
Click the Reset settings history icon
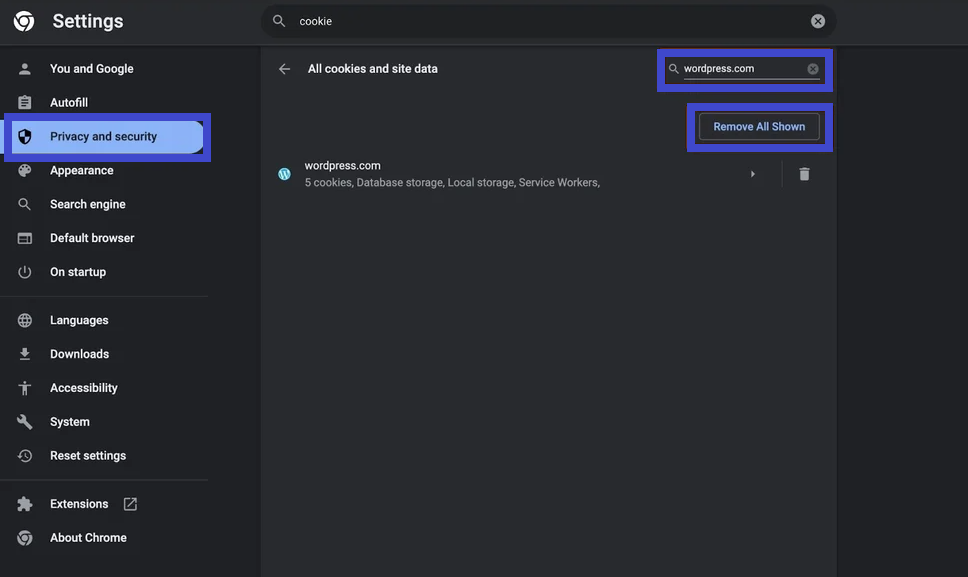[x=25, y=456]
